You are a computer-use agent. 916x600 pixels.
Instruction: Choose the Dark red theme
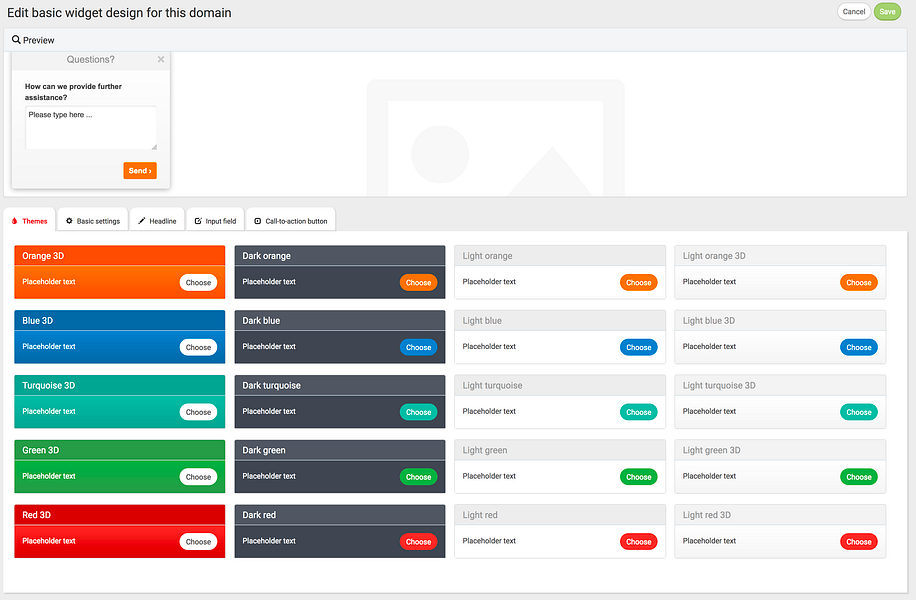(418, 542)
